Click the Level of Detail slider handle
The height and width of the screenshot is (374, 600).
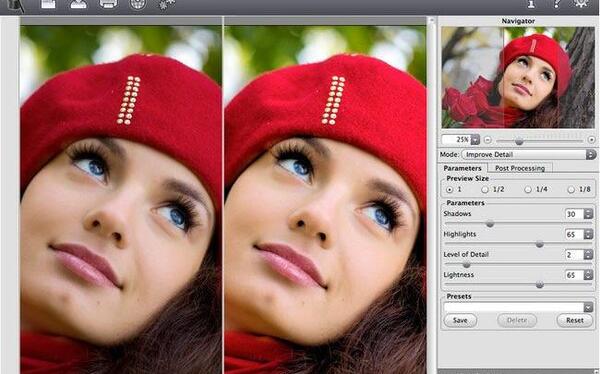[466, 265]
